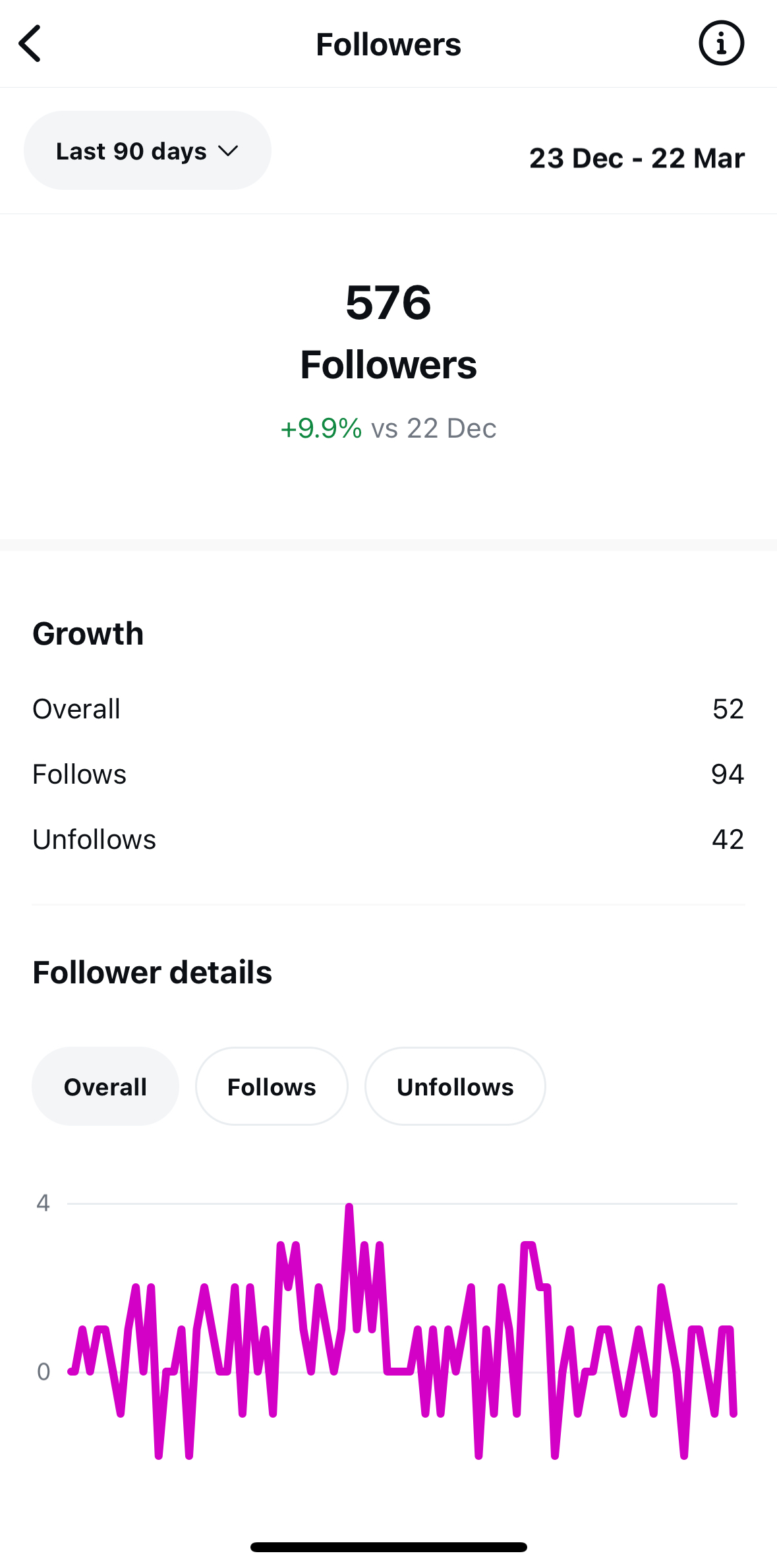The width and height of the screenshot is (777, 1568).
Task: Click the +9.9% growth percentage
Action: pos(321,428)
